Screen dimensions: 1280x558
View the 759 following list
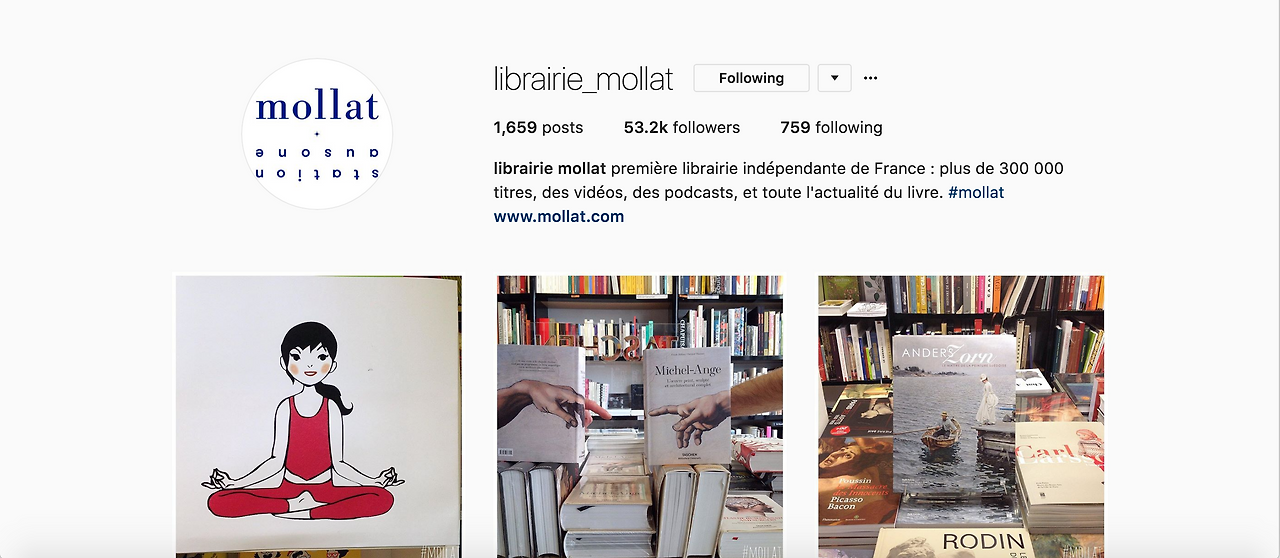coord(831,127)
